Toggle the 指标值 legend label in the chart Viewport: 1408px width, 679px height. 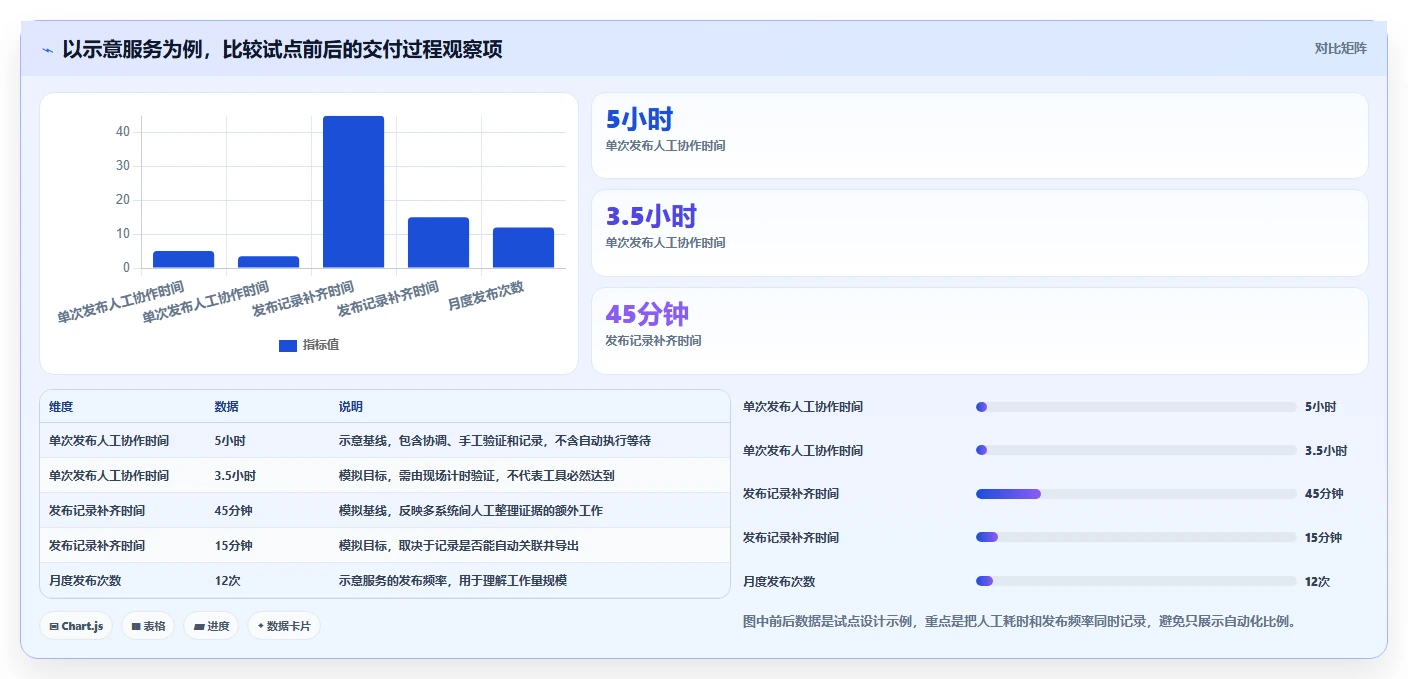click(x=321, y=345)
